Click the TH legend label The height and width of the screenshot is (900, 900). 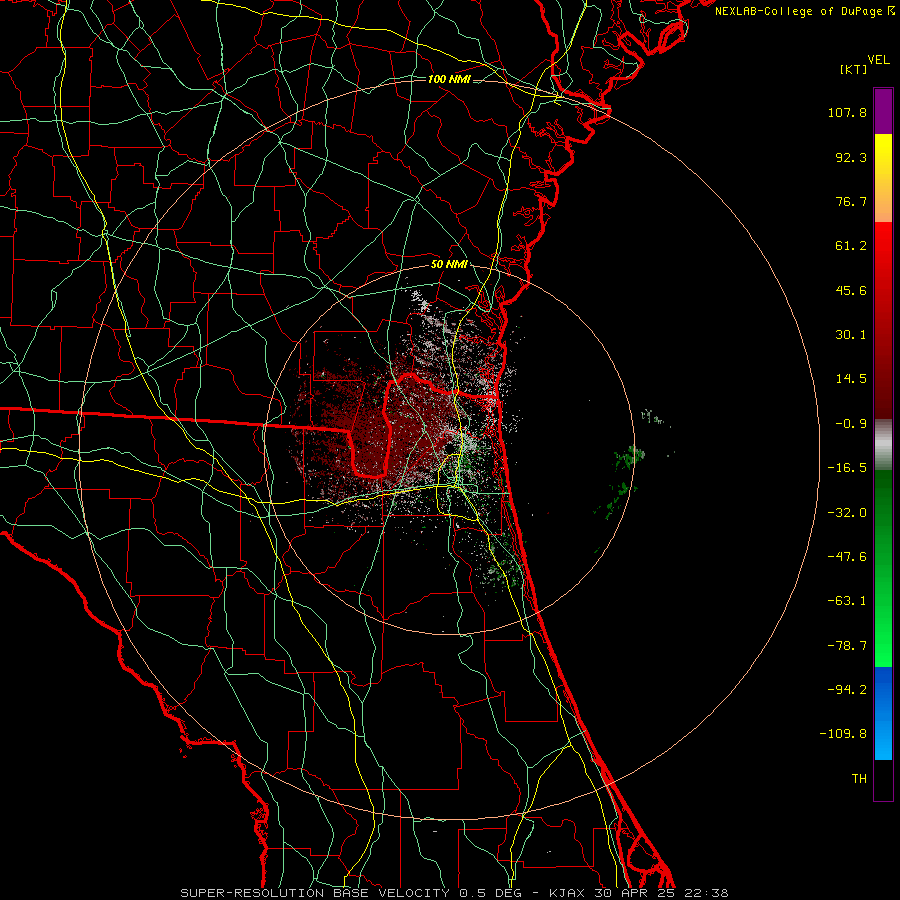coord(859,778)
